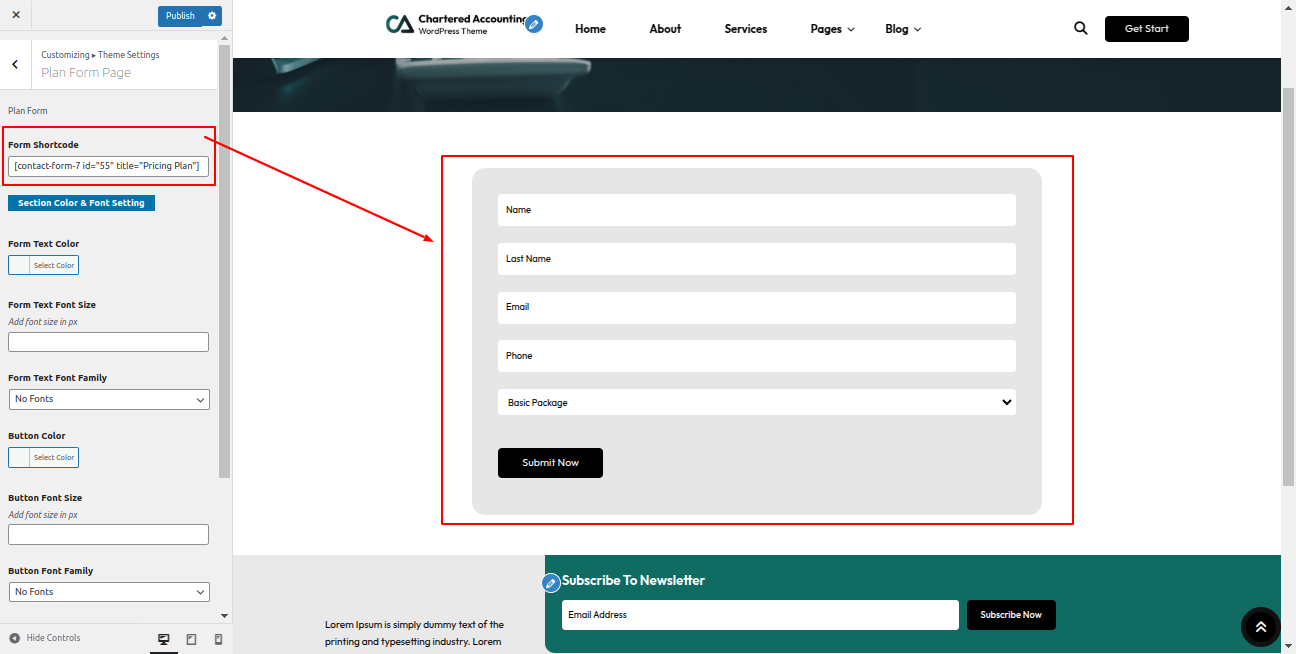This screenshot has height=654, width=1296.
Task: Switch to desktop preview icon
Action: [164, 639]
